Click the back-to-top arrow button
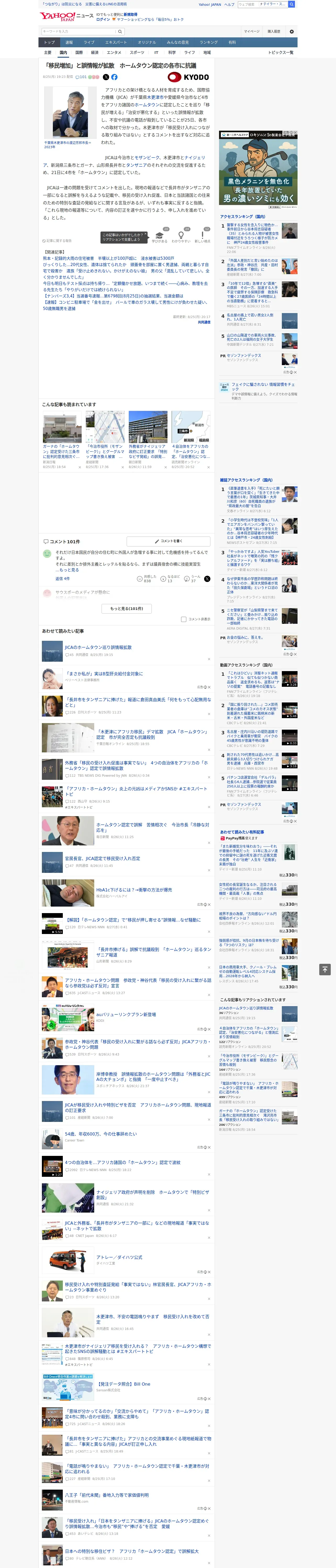 (x=325, y=969)
